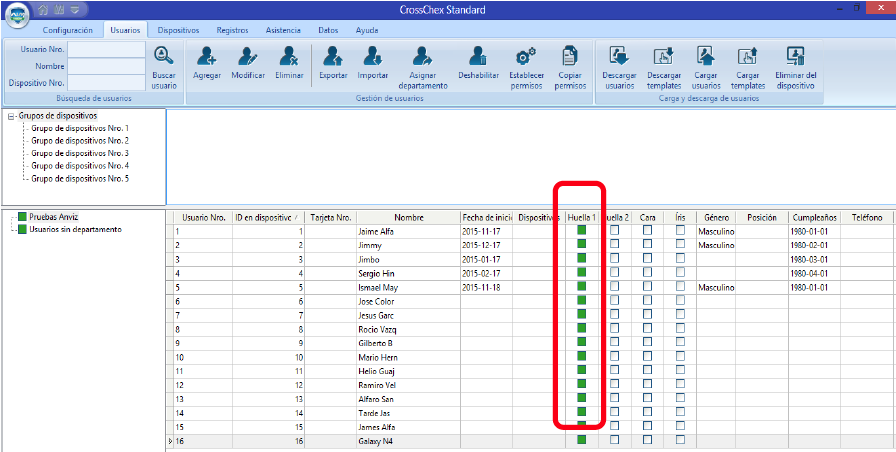Select the name cell Alfaro San

pos(409,399)
